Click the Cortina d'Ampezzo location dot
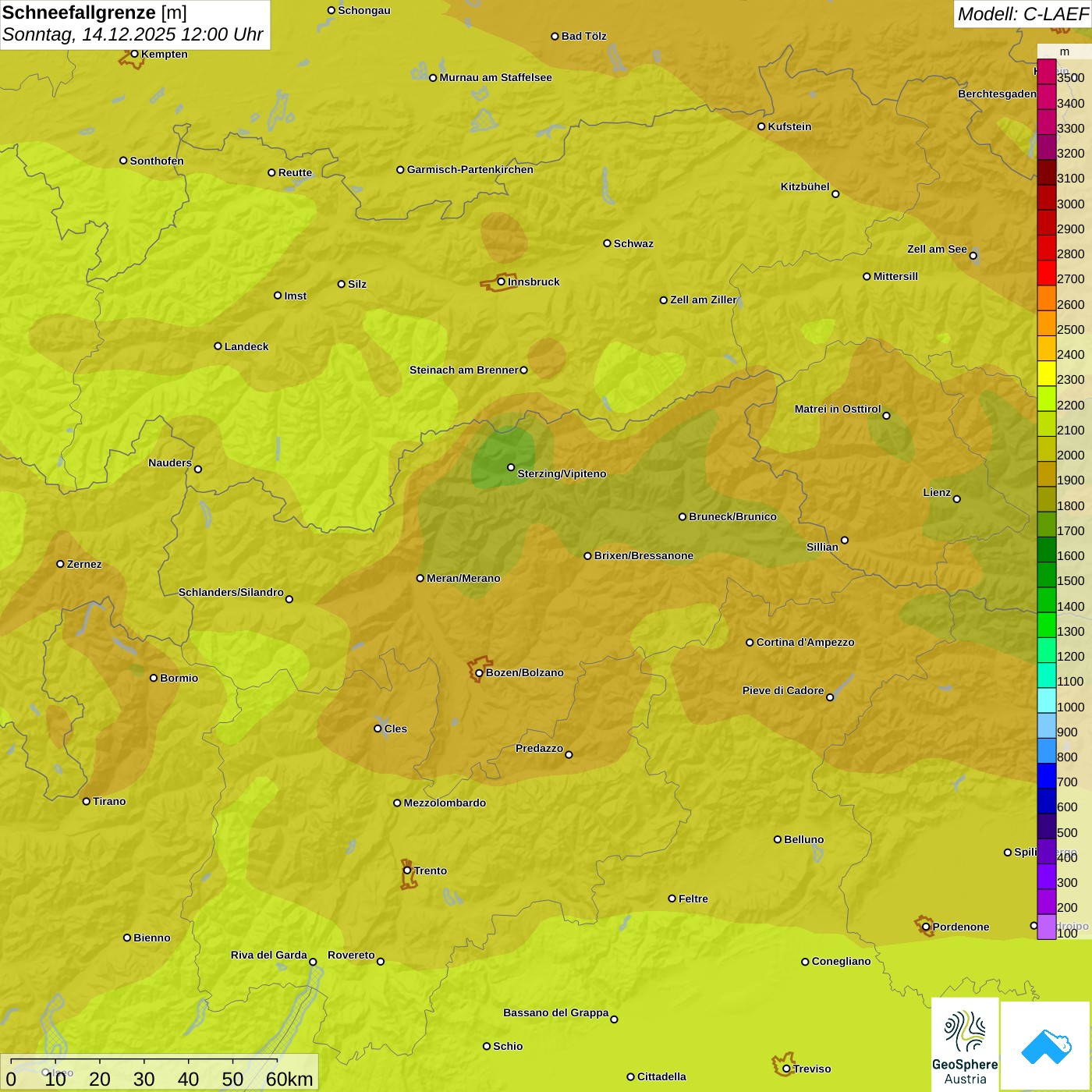This screenshot has width=1092, height=1092. coord(750,643)
